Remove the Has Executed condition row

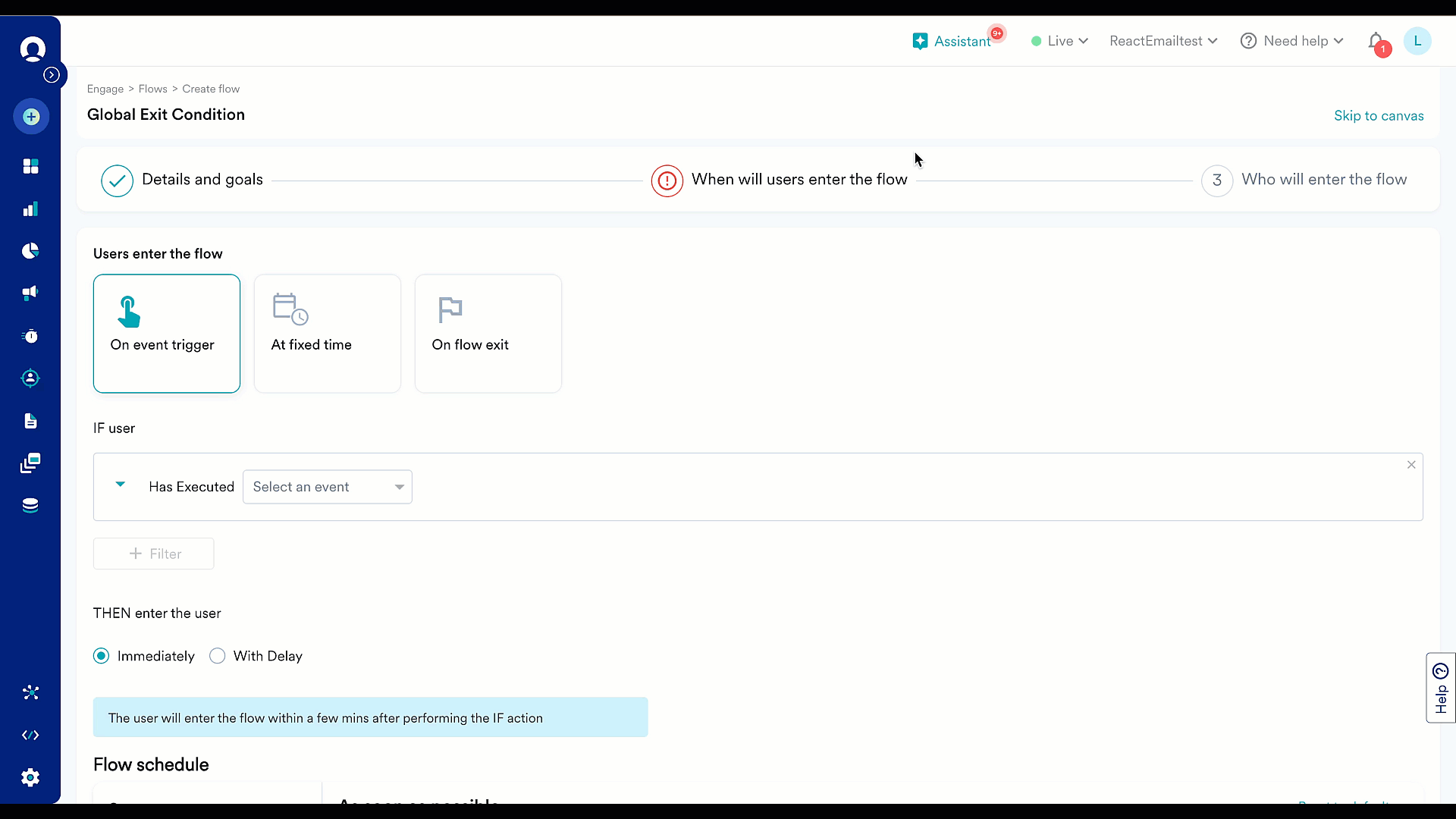pyautogui.click(x=1410, y=465)
